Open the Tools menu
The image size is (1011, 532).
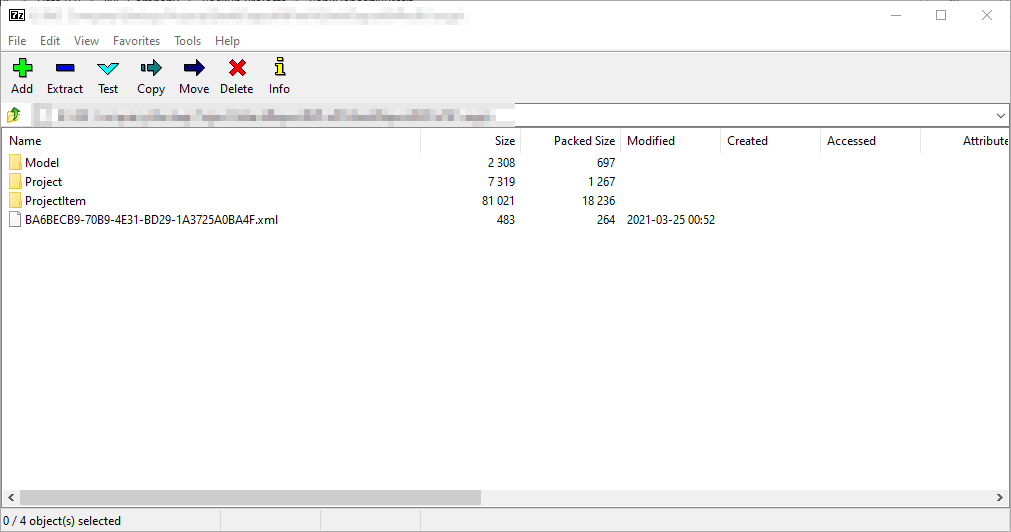(x=187, y=41)
